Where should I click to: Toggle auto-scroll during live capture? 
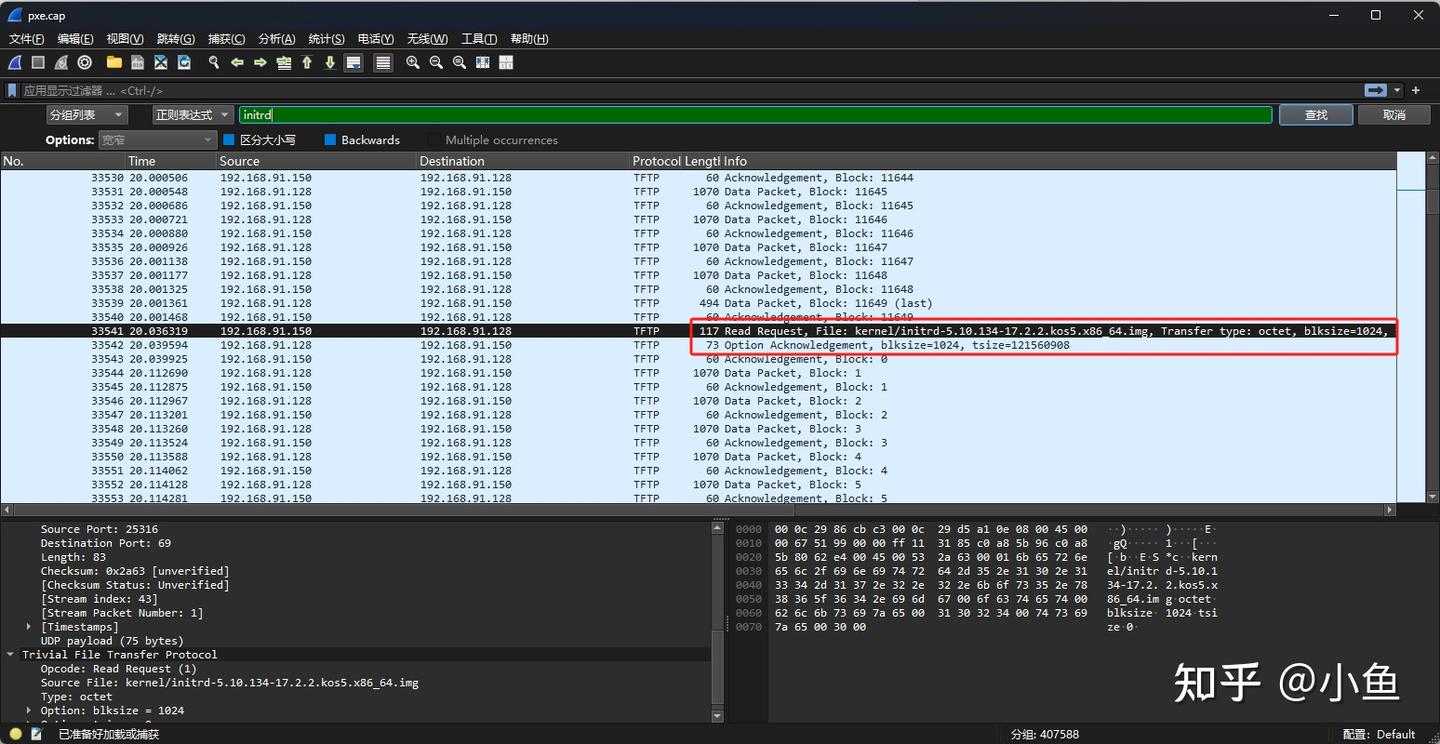353,63
